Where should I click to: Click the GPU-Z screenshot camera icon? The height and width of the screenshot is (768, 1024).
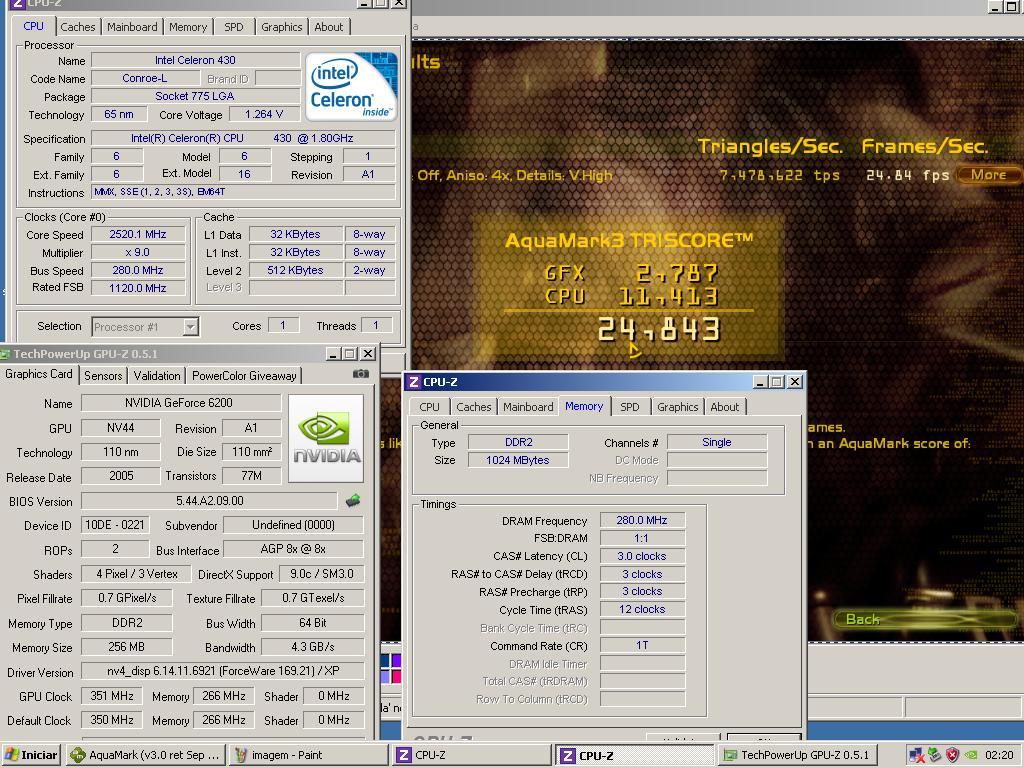click(x=360, y=374)
